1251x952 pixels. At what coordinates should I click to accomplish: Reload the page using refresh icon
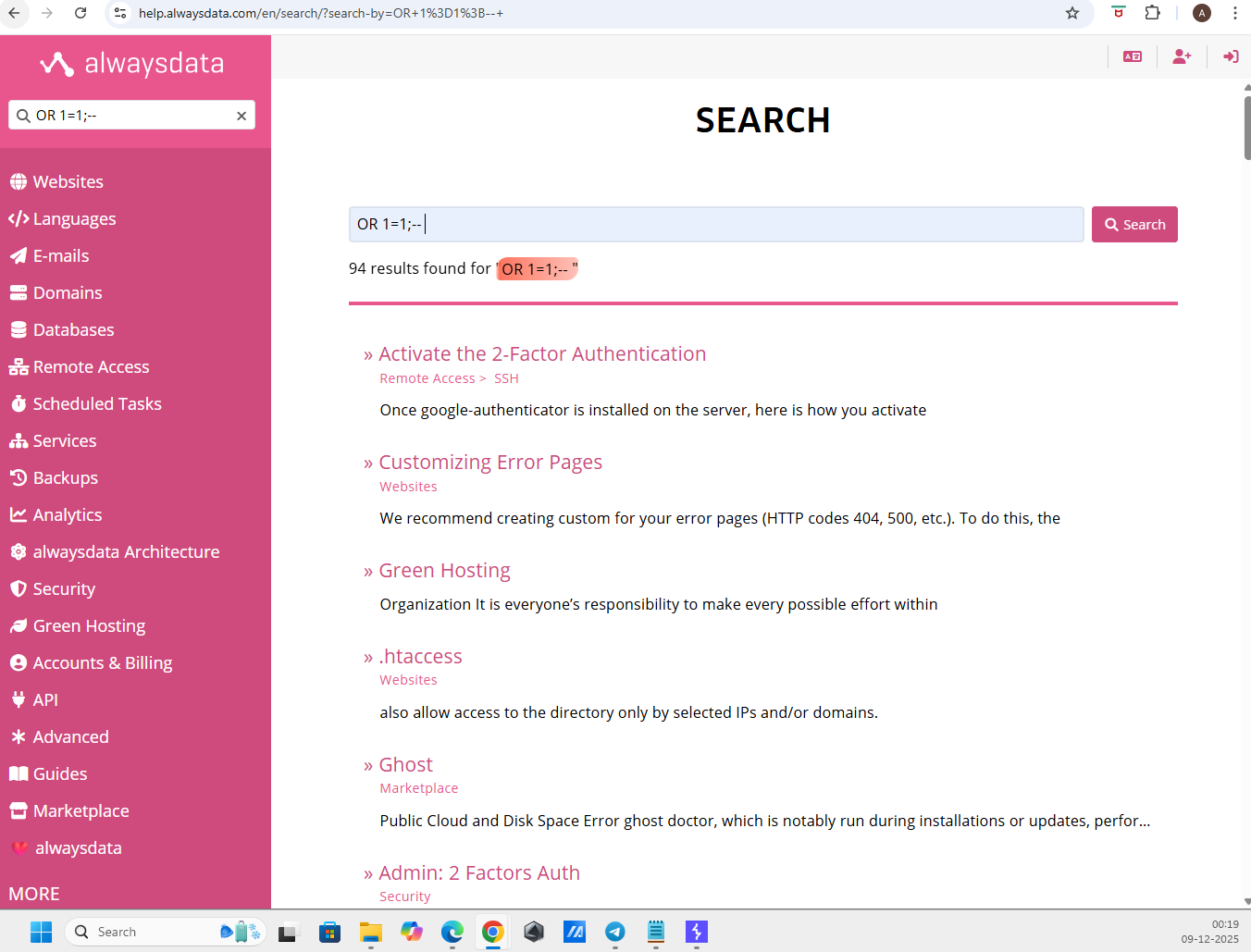click(x=81, y=13)
